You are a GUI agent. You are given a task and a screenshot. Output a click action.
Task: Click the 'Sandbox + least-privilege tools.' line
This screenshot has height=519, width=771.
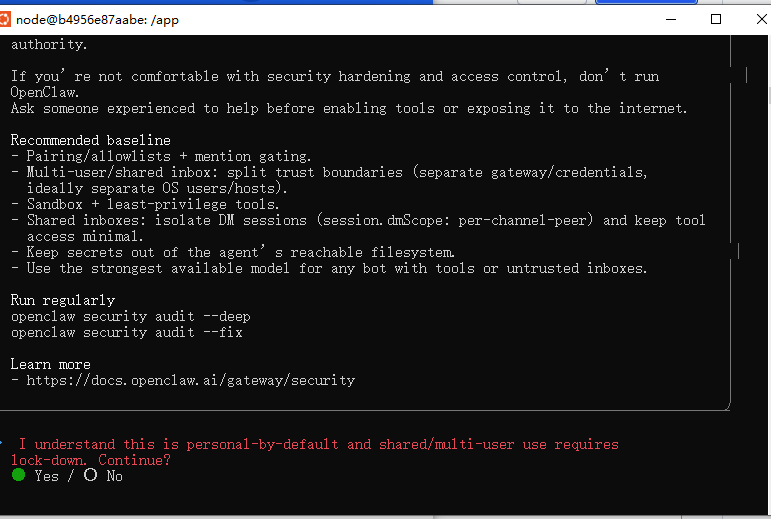click(146, 204)
